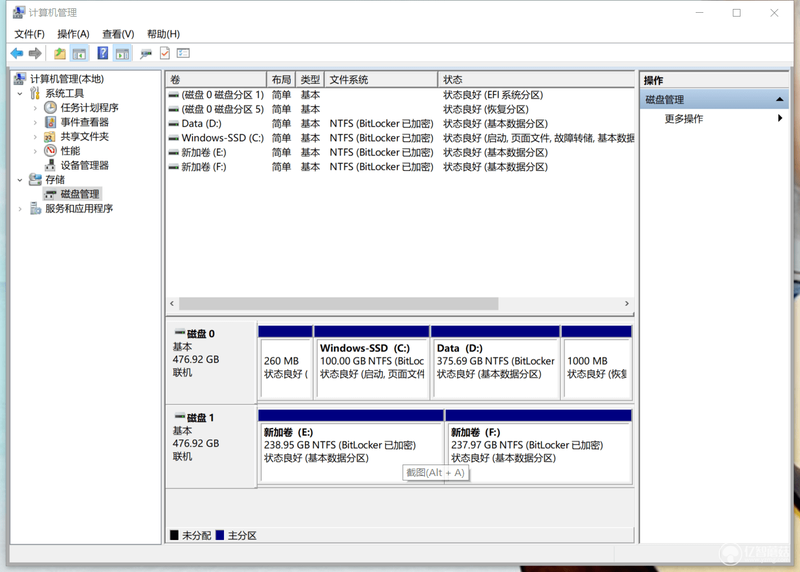This screenshot has height=572, width=800.
Task: Select the 1000 MB recovery partition block
Action: point(597,362)
